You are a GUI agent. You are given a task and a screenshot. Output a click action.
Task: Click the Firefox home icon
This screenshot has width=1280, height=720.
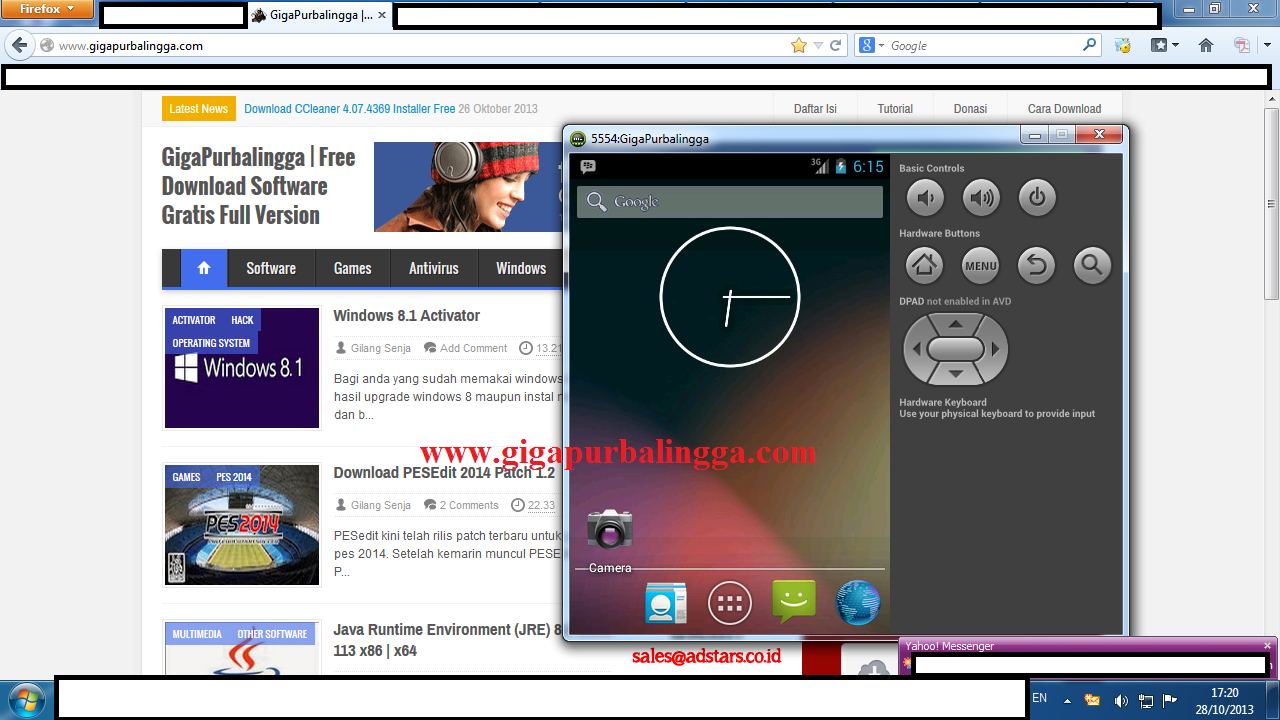click(x=1205, y=45)
